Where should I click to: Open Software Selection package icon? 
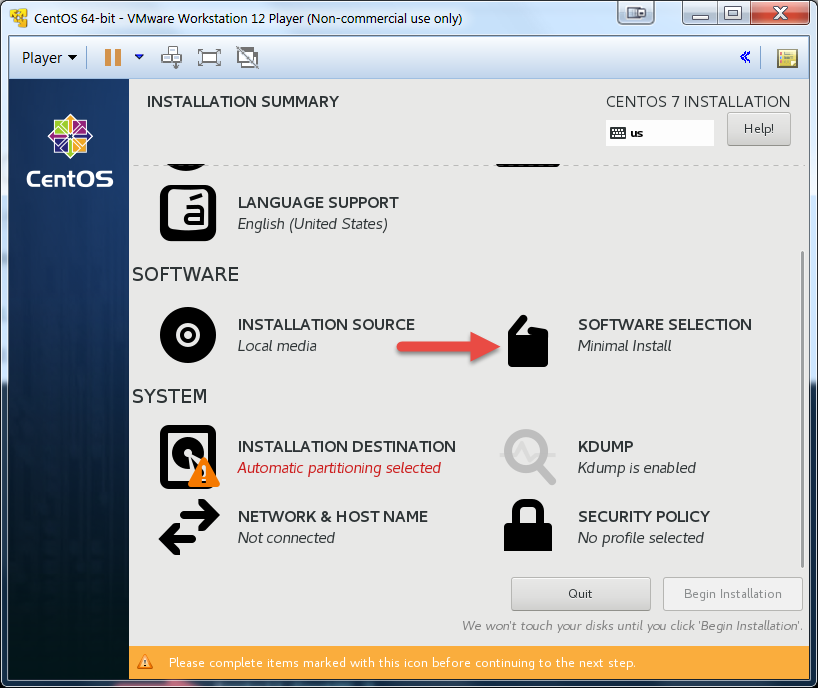[x=528, y=341]
